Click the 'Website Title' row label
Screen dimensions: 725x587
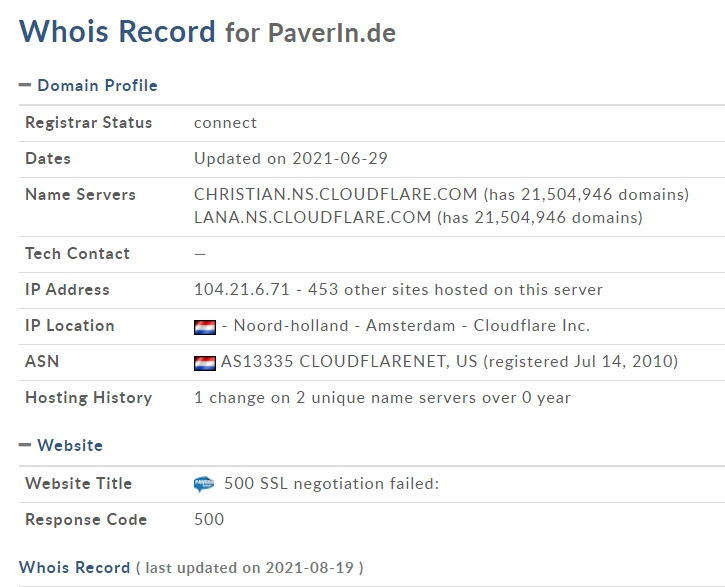pos(79,483)
